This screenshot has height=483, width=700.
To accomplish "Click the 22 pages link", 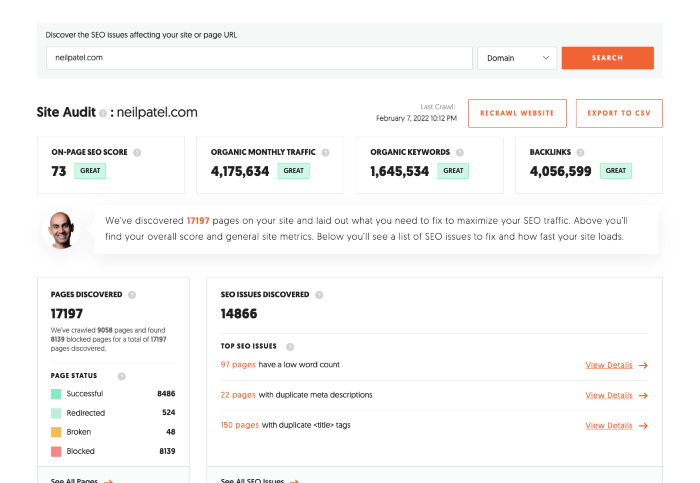I will click(x=238, y=395).
